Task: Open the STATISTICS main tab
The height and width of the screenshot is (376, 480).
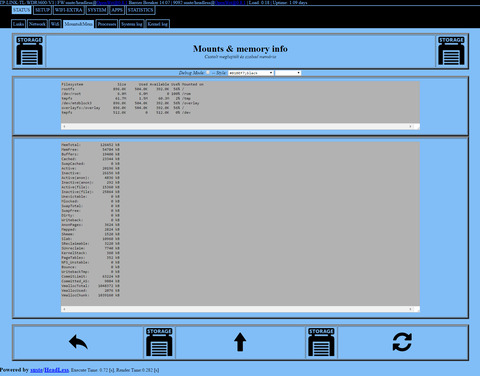Action: (140, 10)
